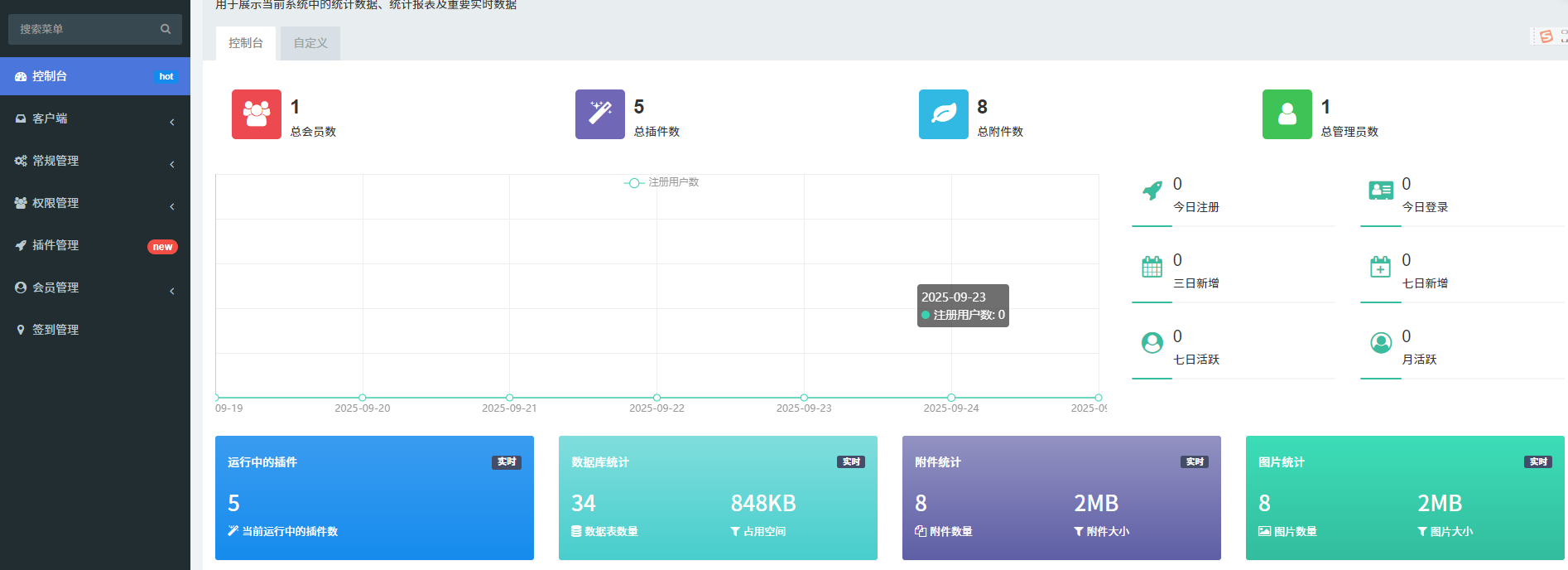Select the 控制台 tab
This screenshot has width=1568, height=570.
point(246,43)
